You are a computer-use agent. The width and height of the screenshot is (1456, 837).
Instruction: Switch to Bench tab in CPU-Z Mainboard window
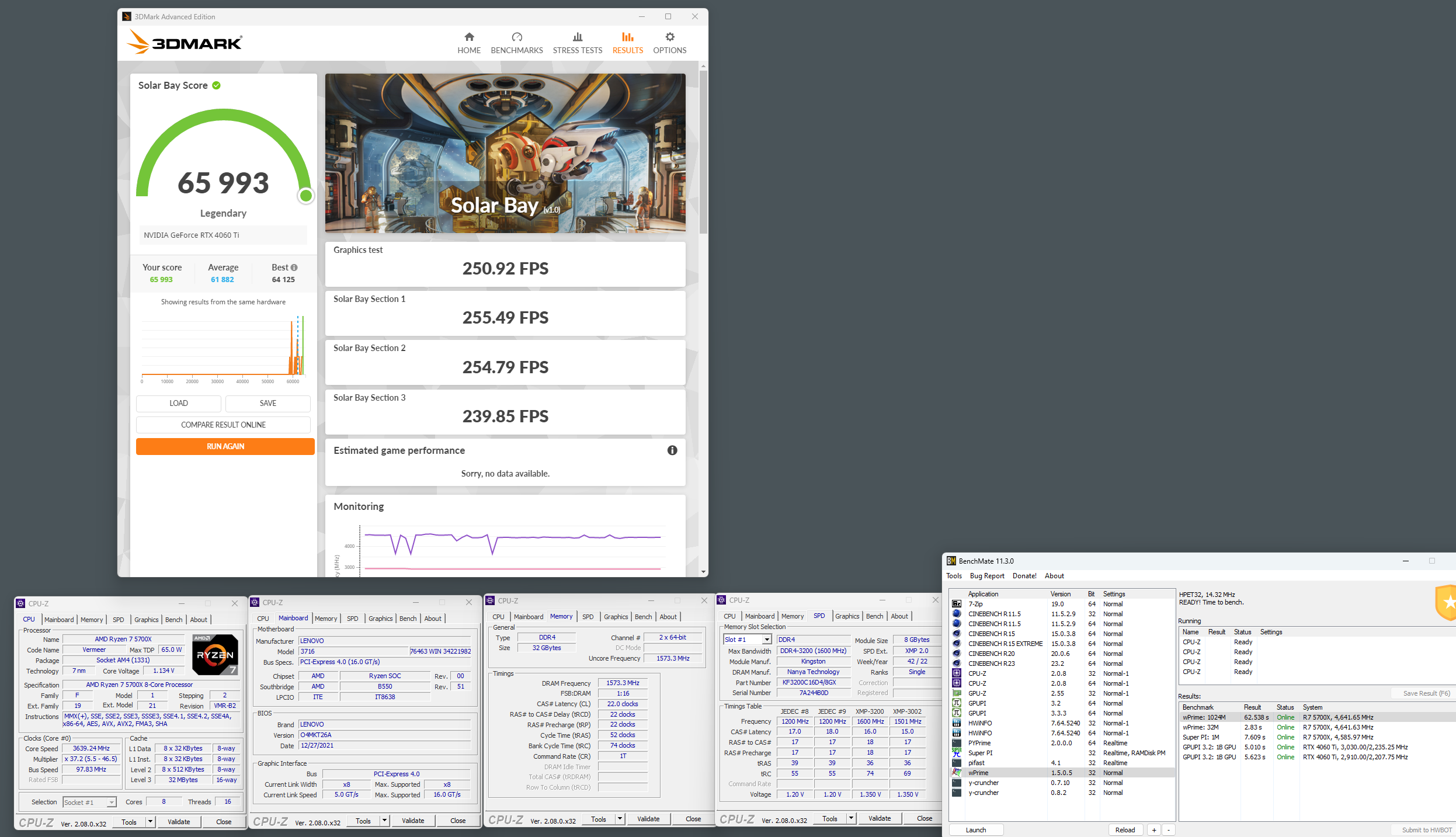[408, 619]
